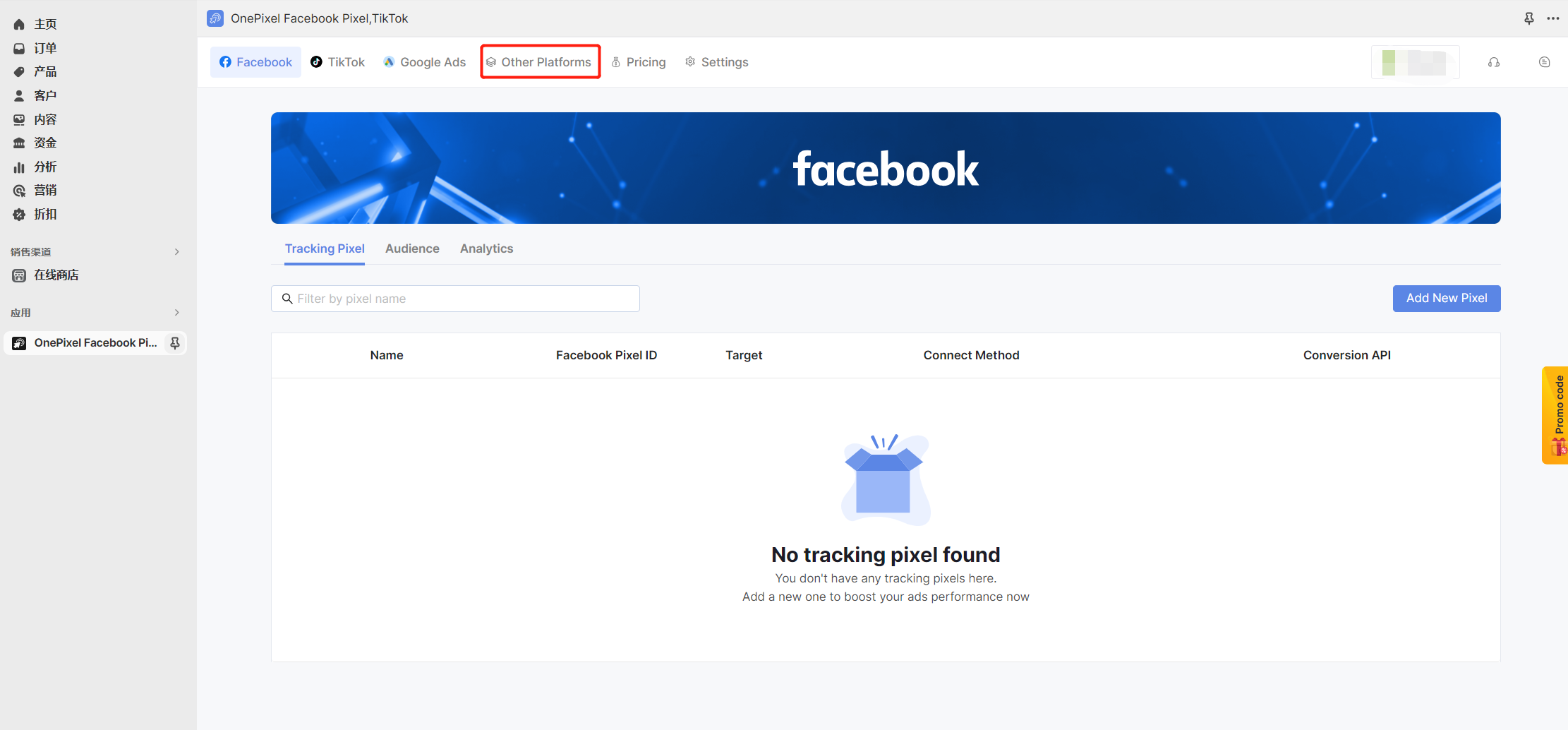Expand the 销售渠道 sales channels section
The width and height of the screenshot is (1568, 730).
[176, 252]
